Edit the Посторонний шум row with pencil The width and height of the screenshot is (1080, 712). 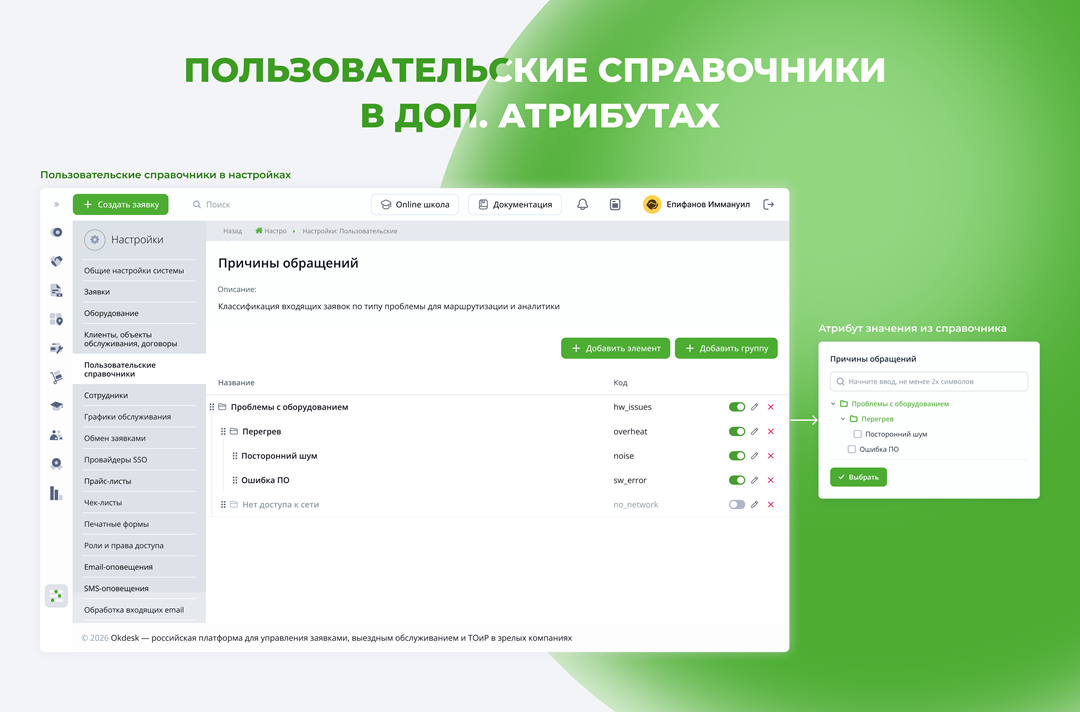(x=754, y=456)
